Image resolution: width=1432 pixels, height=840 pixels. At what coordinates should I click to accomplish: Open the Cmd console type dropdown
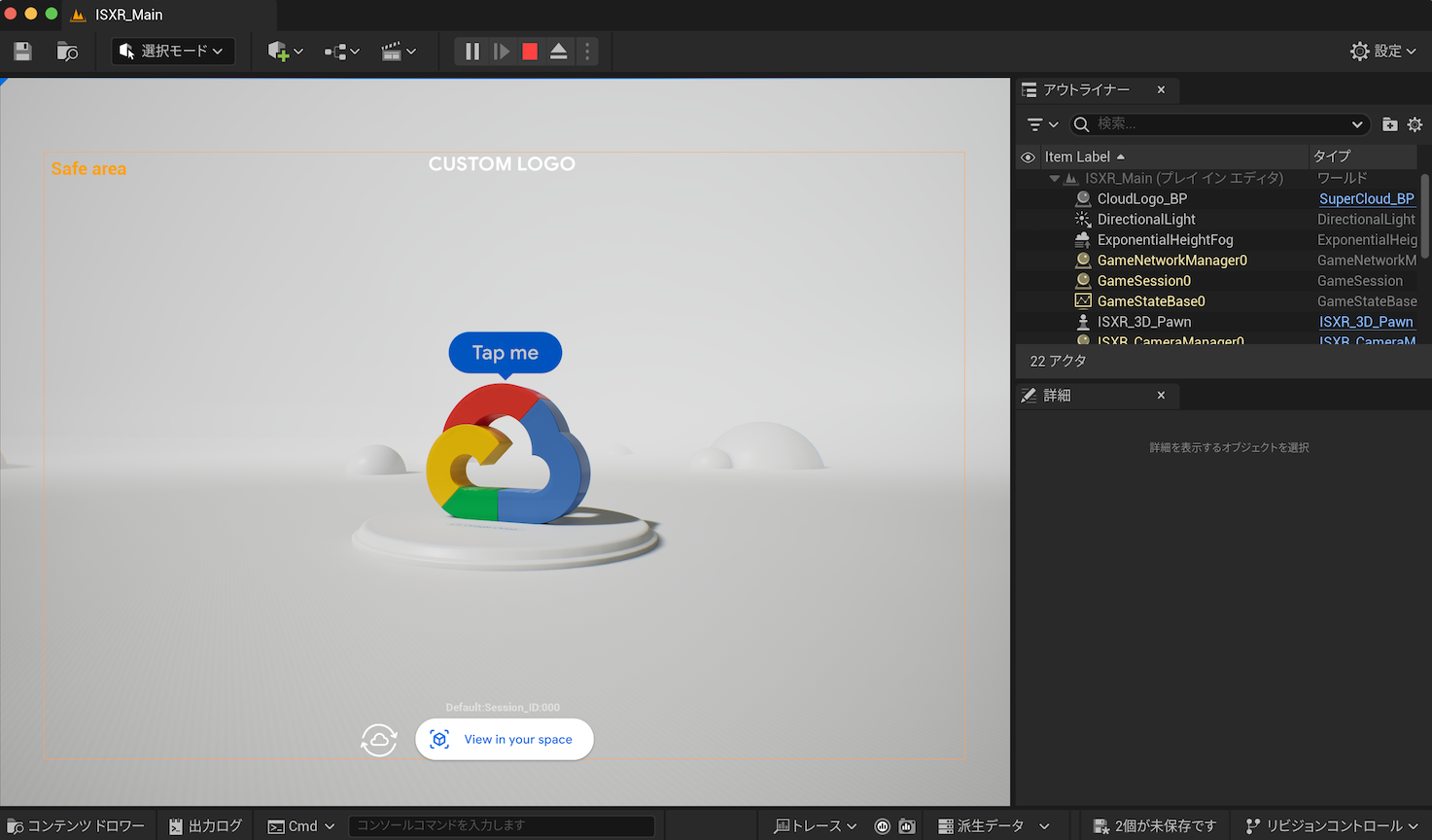point(301,825)
